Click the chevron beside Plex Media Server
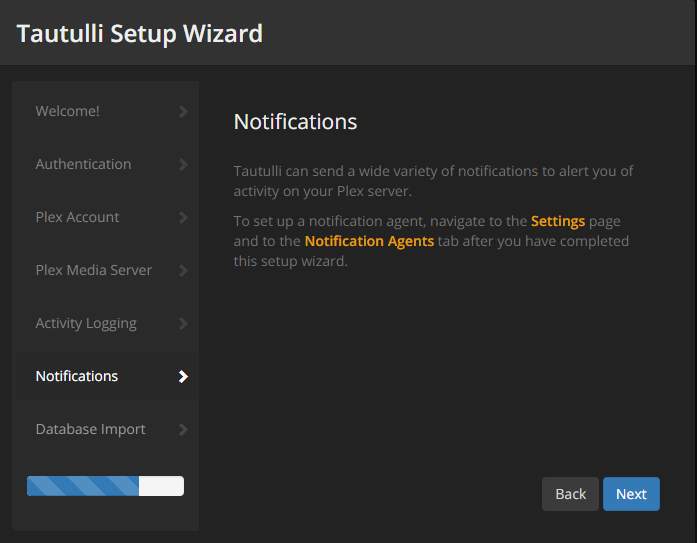 point(183,271)
